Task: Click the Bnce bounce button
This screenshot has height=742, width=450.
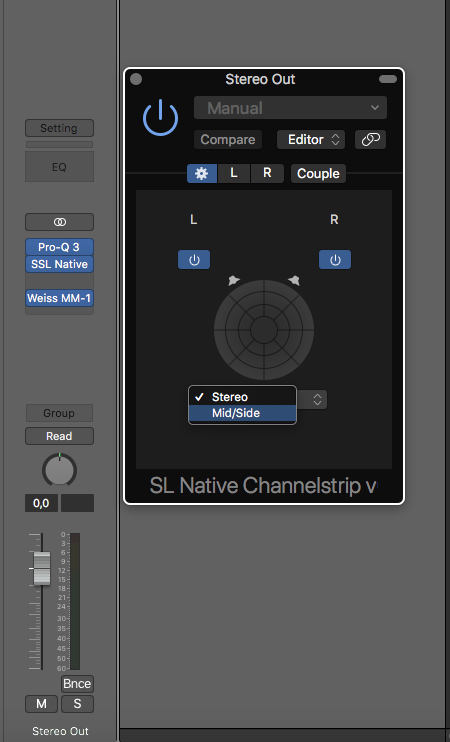Action: coord(77,684)
